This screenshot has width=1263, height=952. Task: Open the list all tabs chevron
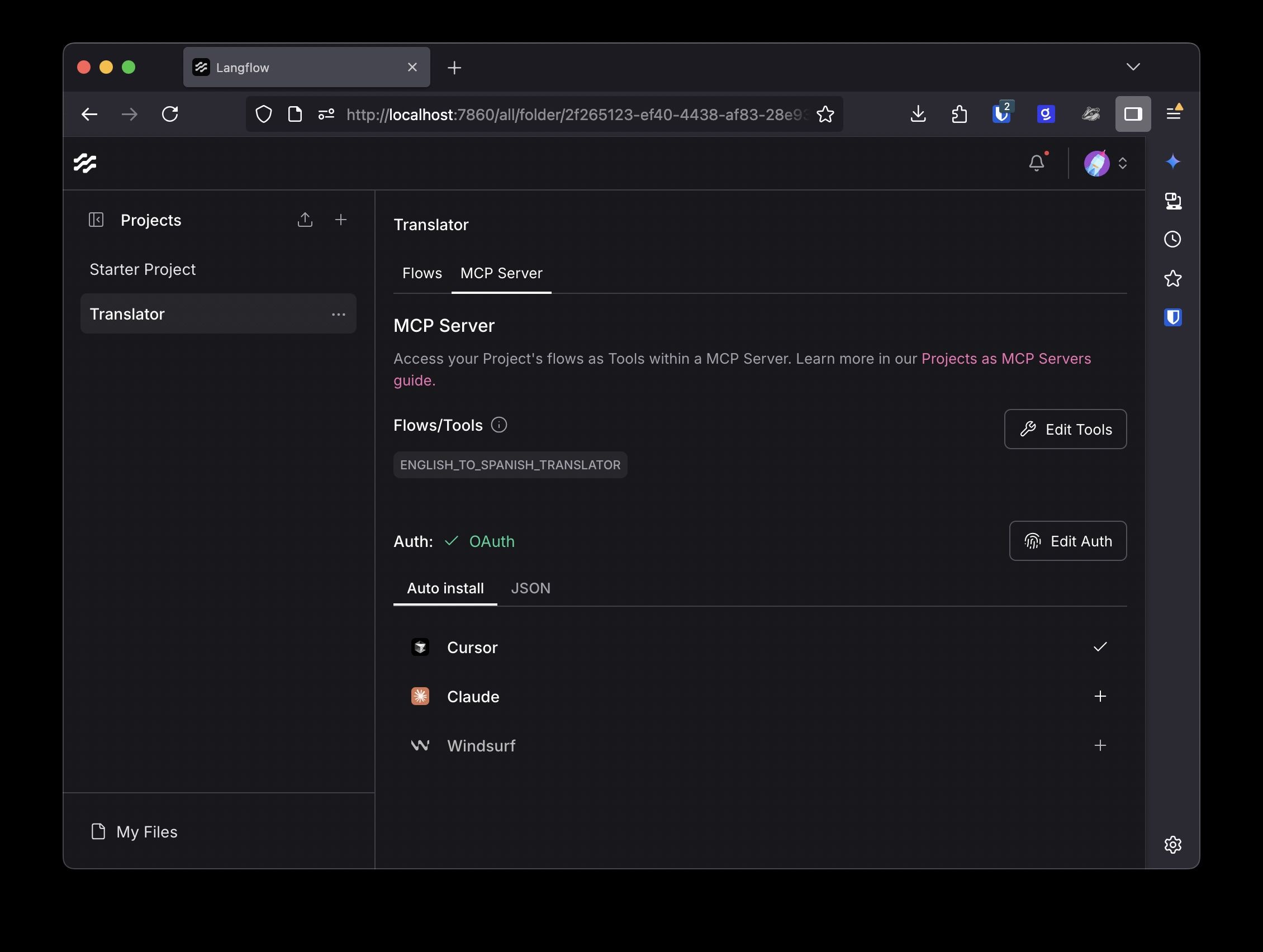point(1133,68)
